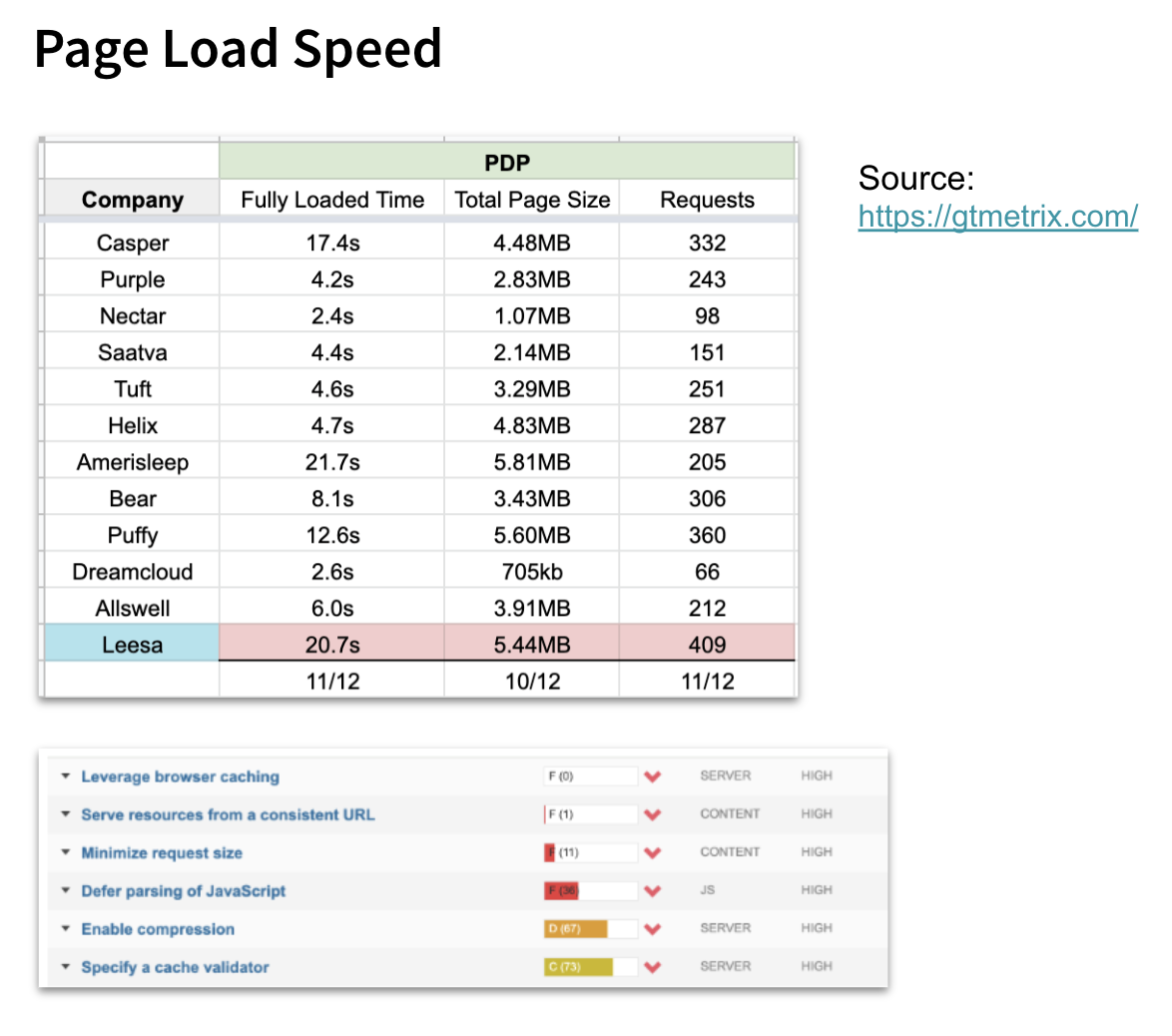Select the Fully Loaded Time column header

[x=332, y=200]
